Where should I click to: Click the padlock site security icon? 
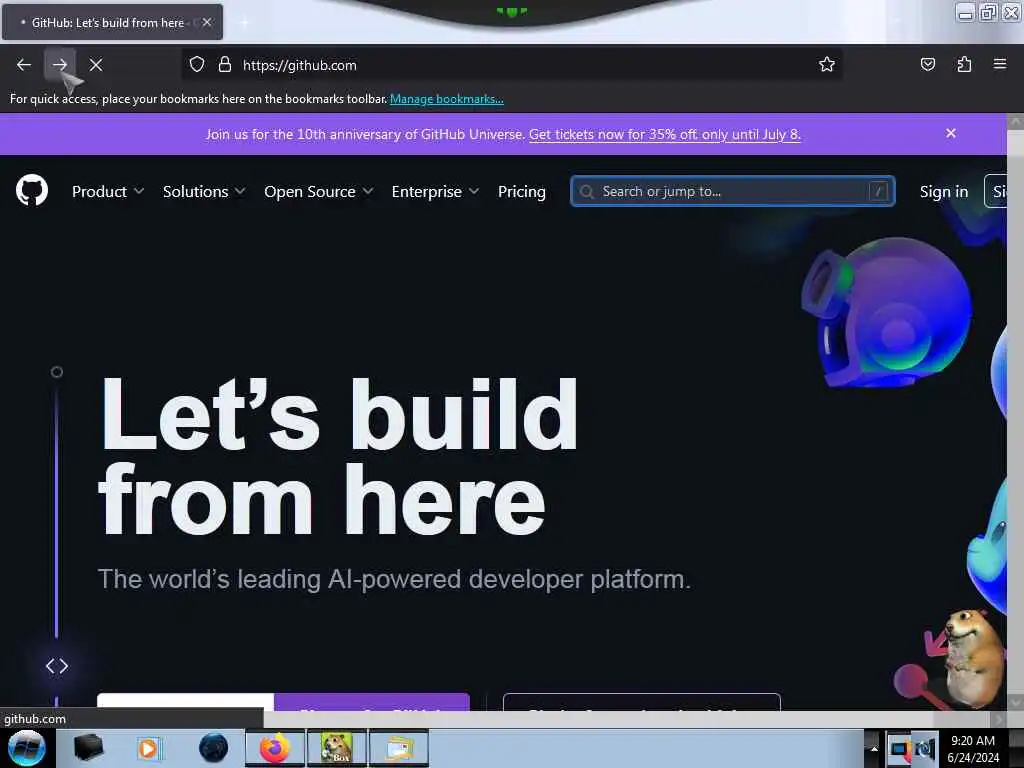tap(225, 65)
